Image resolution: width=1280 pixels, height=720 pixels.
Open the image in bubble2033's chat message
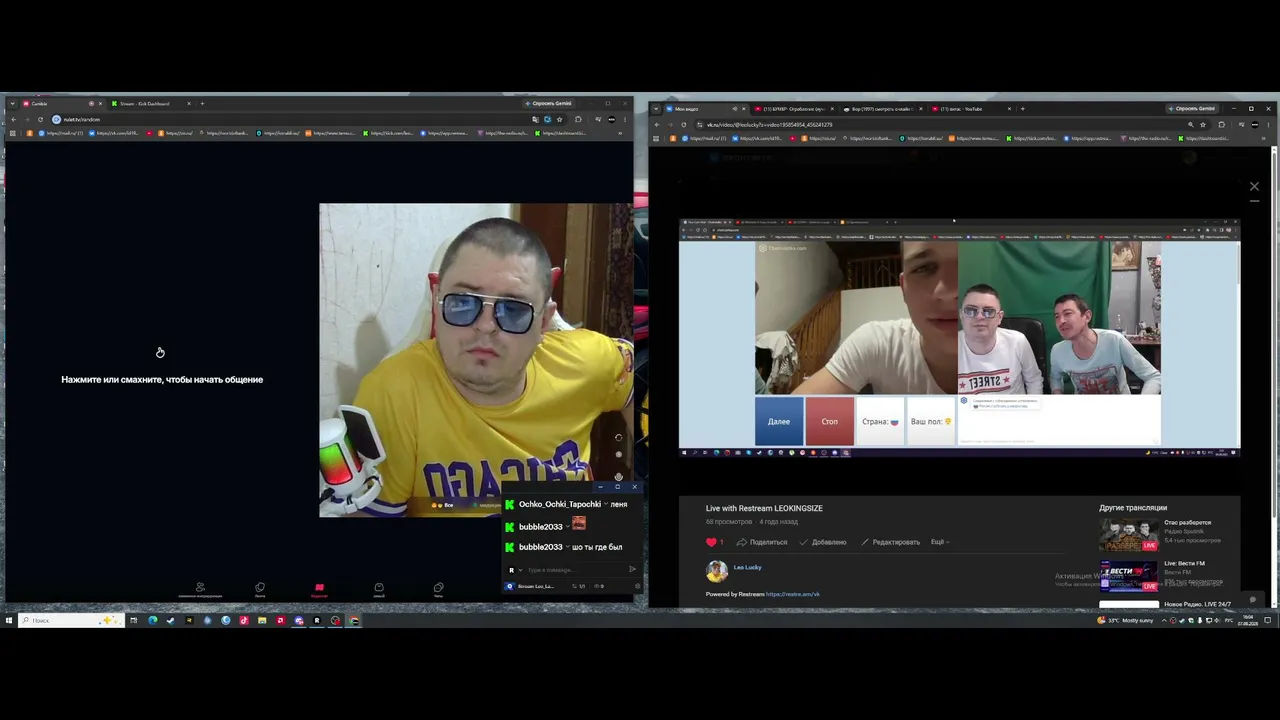[x=578, y=524]
